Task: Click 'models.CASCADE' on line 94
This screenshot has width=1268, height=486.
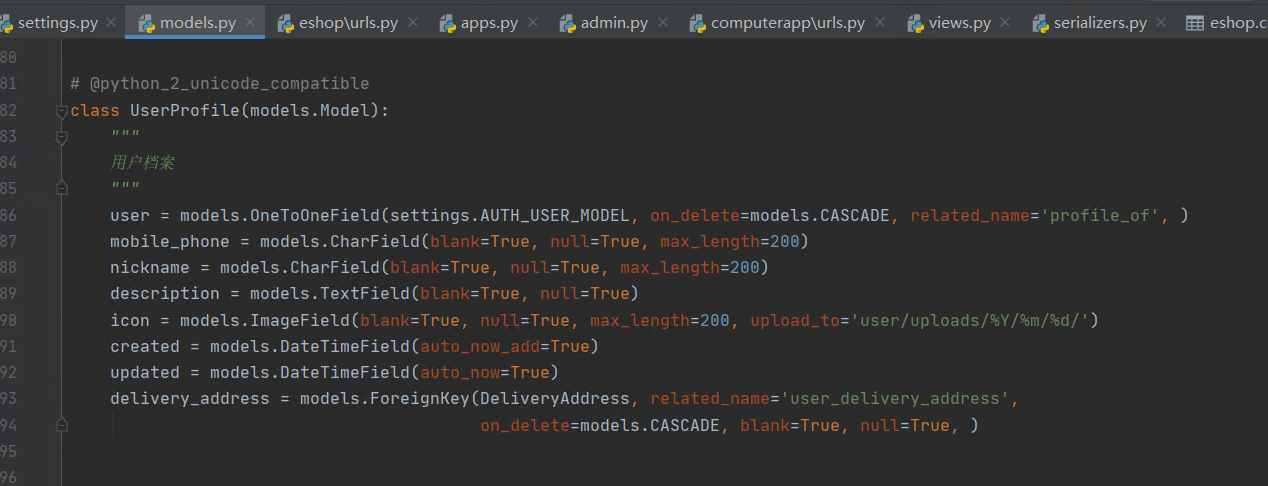Action: (x=650, y=425)
